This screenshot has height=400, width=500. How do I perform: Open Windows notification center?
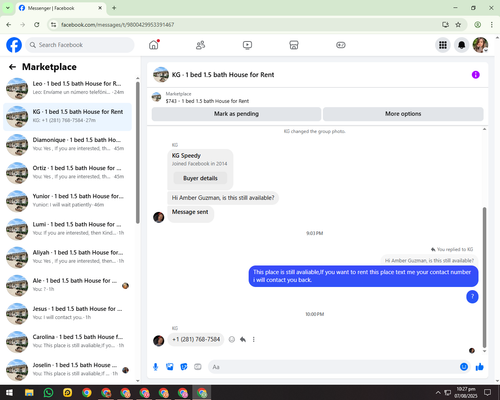487,392
